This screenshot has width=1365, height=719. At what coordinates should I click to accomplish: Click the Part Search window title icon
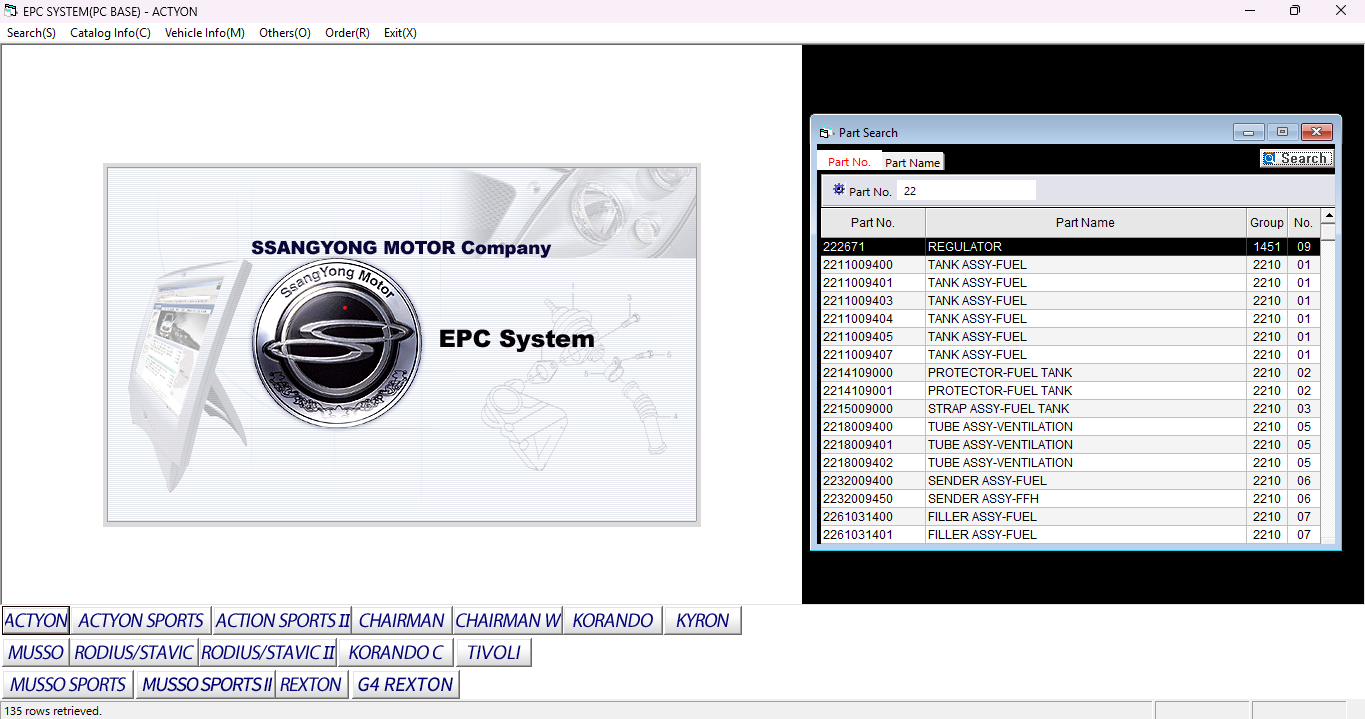(x=825, y=133)
